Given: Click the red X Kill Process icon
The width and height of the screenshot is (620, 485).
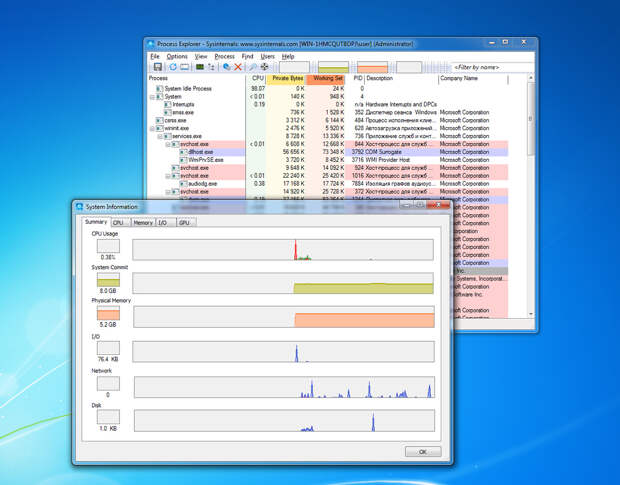Looking at the screenshot, I should pyautogui.click(x=238, y=67).
